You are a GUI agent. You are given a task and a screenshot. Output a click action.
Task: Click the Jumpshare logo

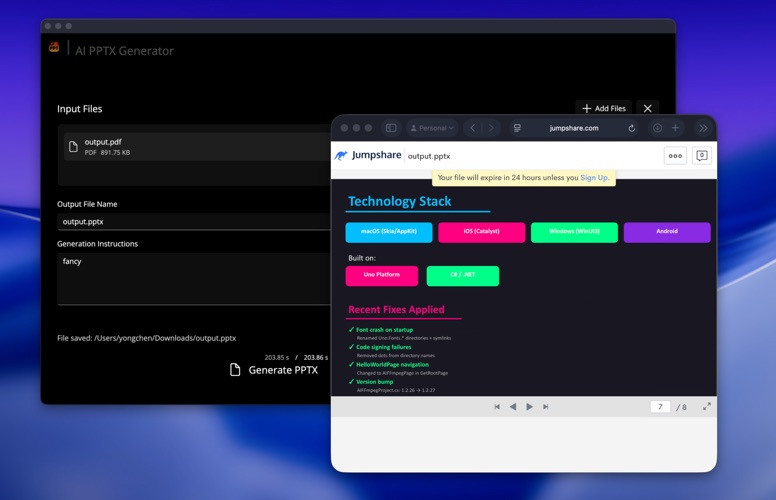[x=368, y=155]
